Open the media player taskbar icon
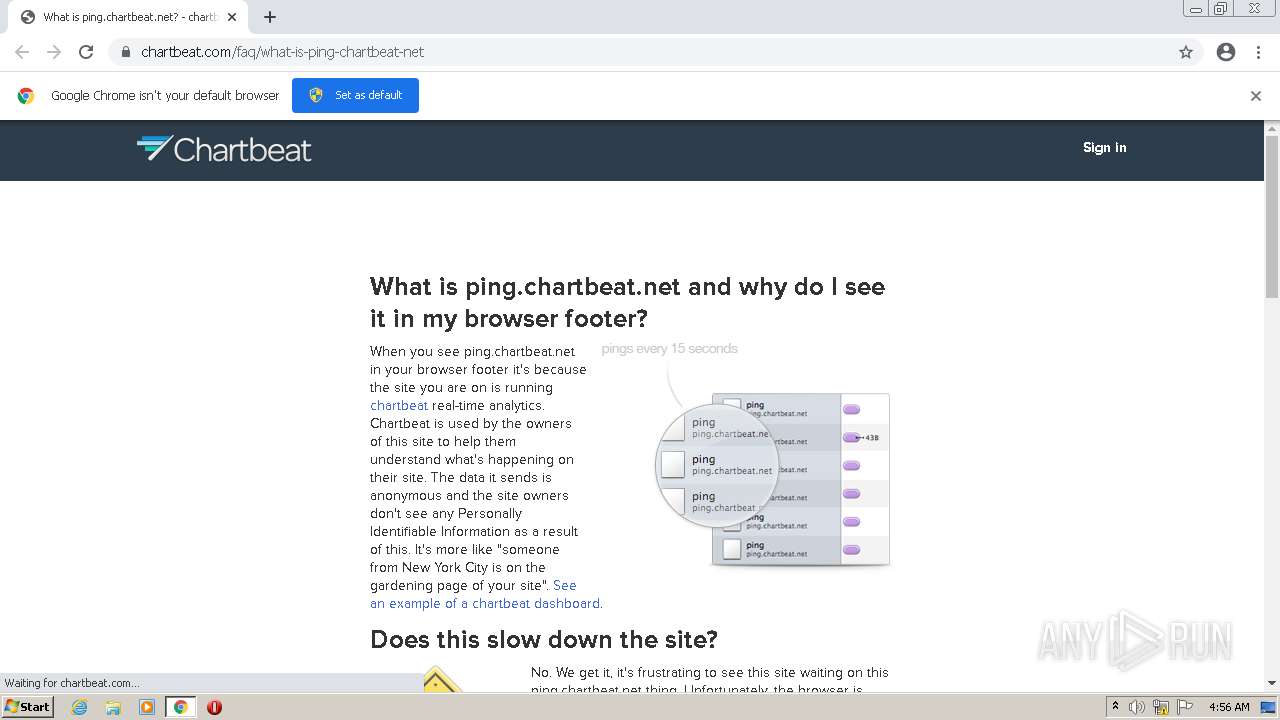Image resolution: width=1280 pixels, height=720 pixels. [x=147, y=707]
